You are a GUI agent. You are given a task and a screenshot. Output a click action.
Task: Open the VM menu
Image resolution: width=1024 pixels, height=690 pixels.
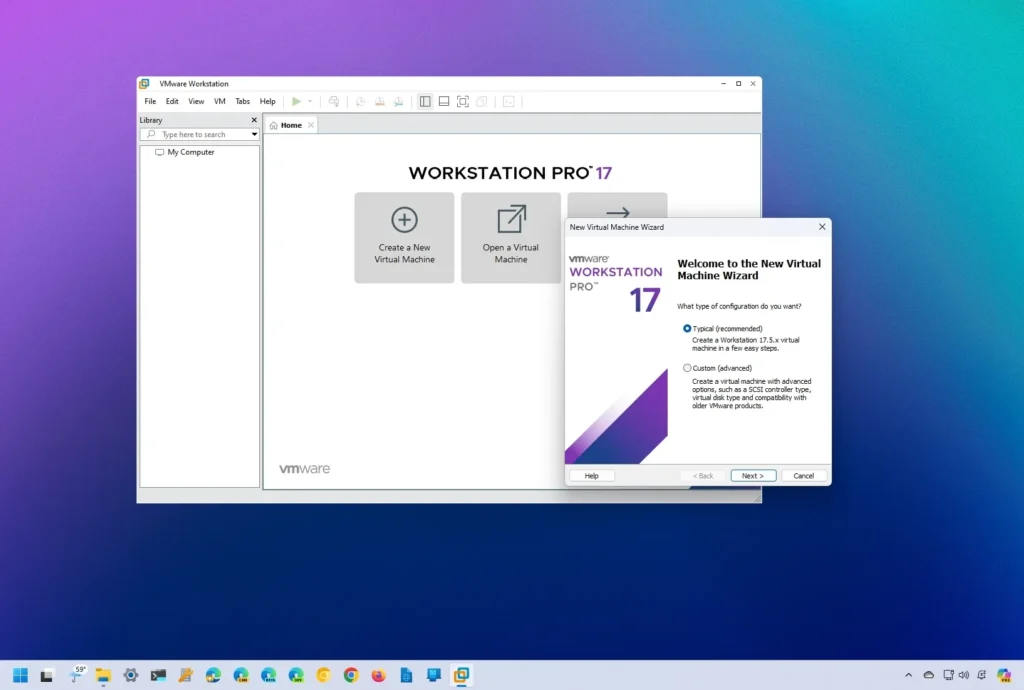[219, 101]
